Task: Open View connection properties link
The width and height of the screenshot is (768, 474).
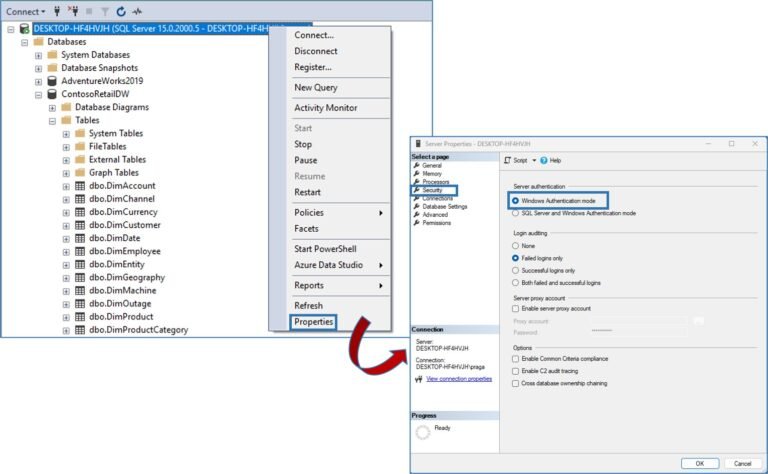Action: point(459,379)
